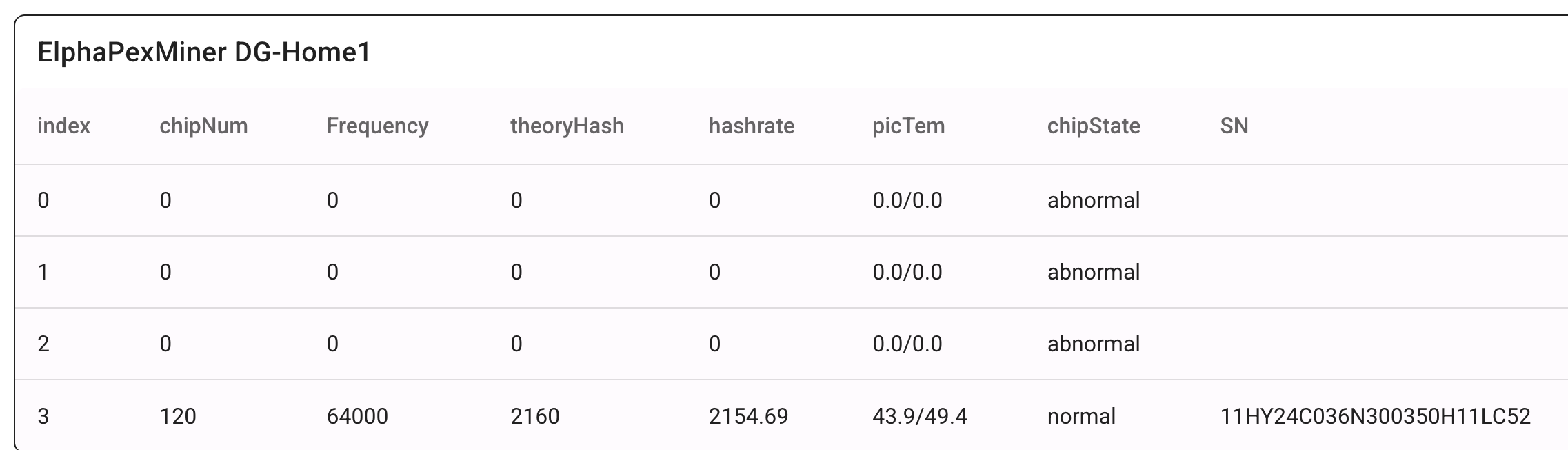
Task: Select the hashrate value 2154.69
Action: (748, 416)
